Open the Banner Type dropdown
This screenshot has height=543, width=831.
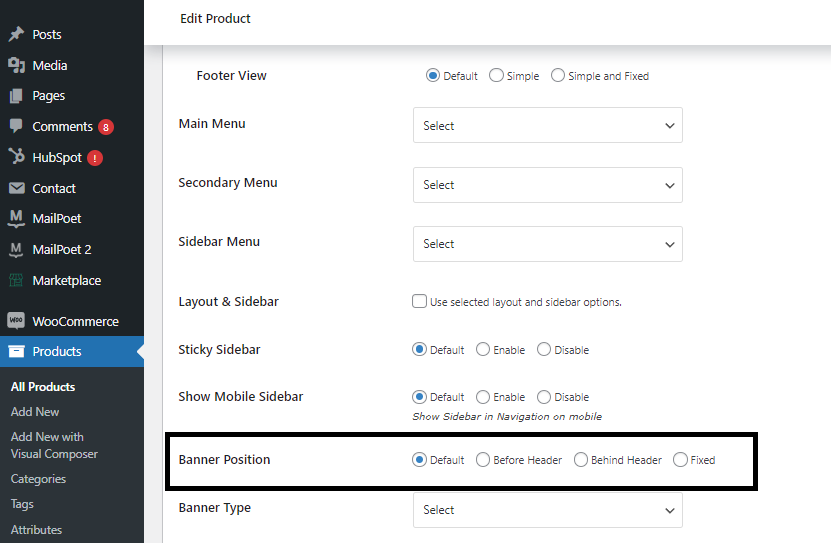point(547,510)
